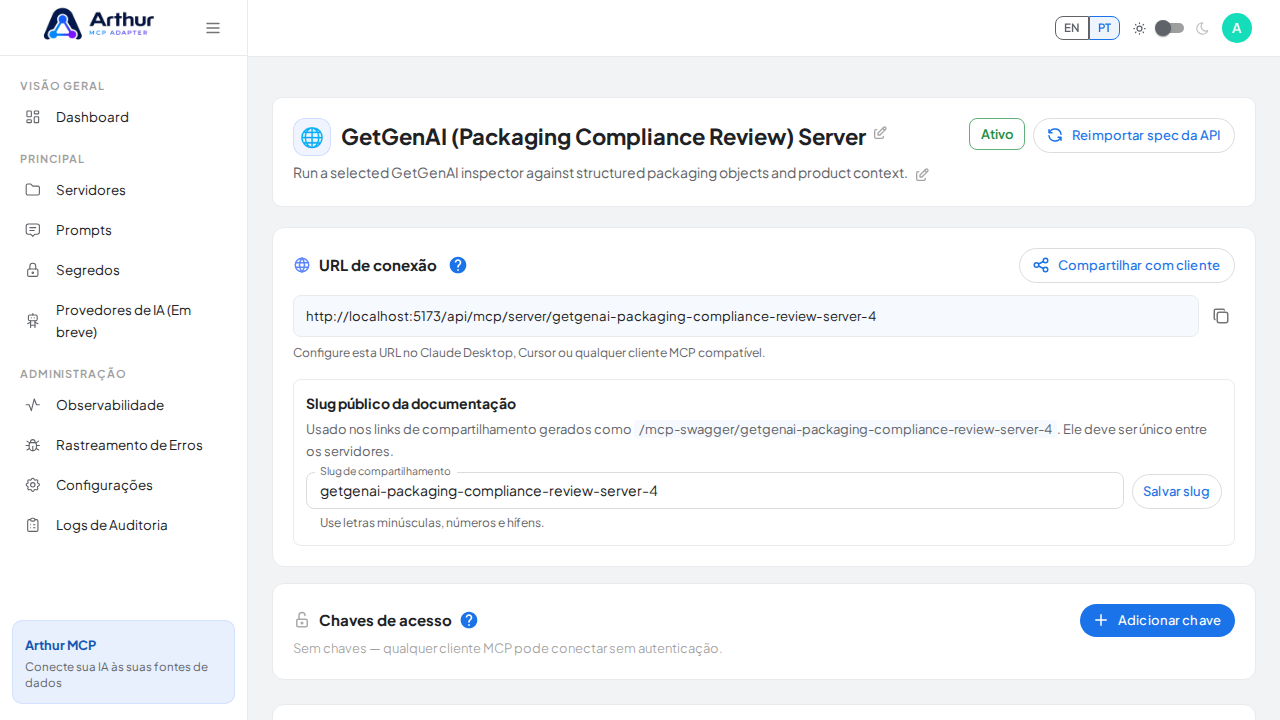Copy the connection URL
This screenshot has height=720, width=1280.
pyautogui.click(x=1221, y=316)
